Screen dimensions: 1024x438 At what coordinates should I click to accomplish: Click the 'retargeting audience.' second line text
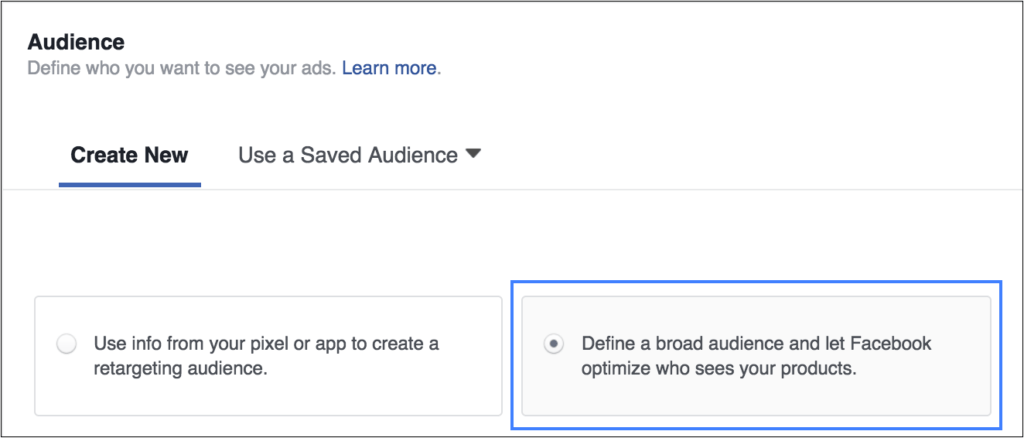pos(181,369)
